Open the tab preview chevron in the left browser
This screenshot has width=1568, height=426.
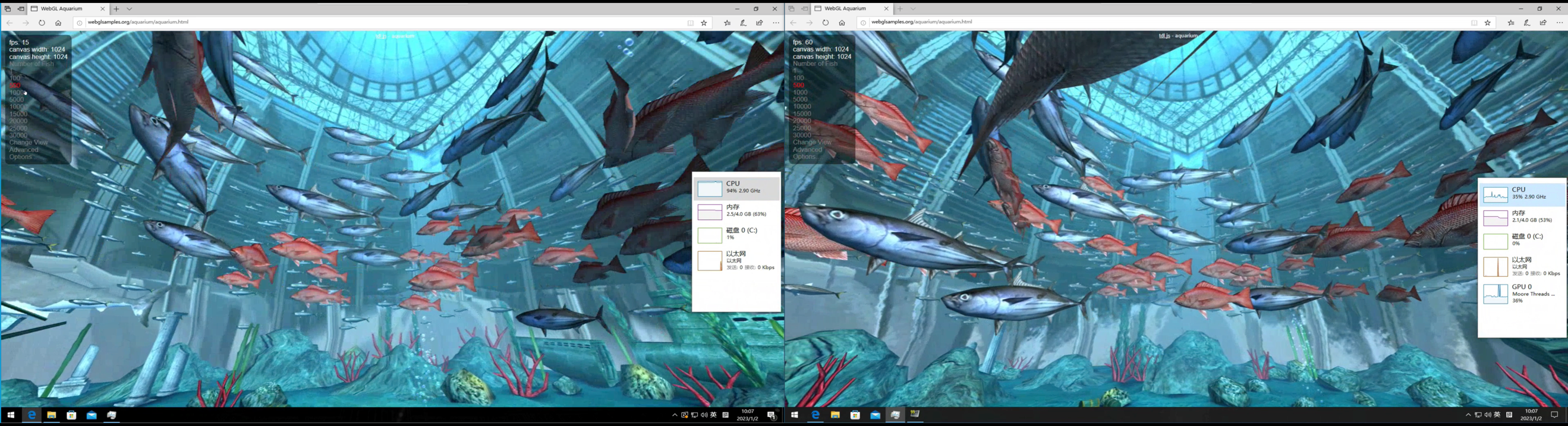(130, 9)
